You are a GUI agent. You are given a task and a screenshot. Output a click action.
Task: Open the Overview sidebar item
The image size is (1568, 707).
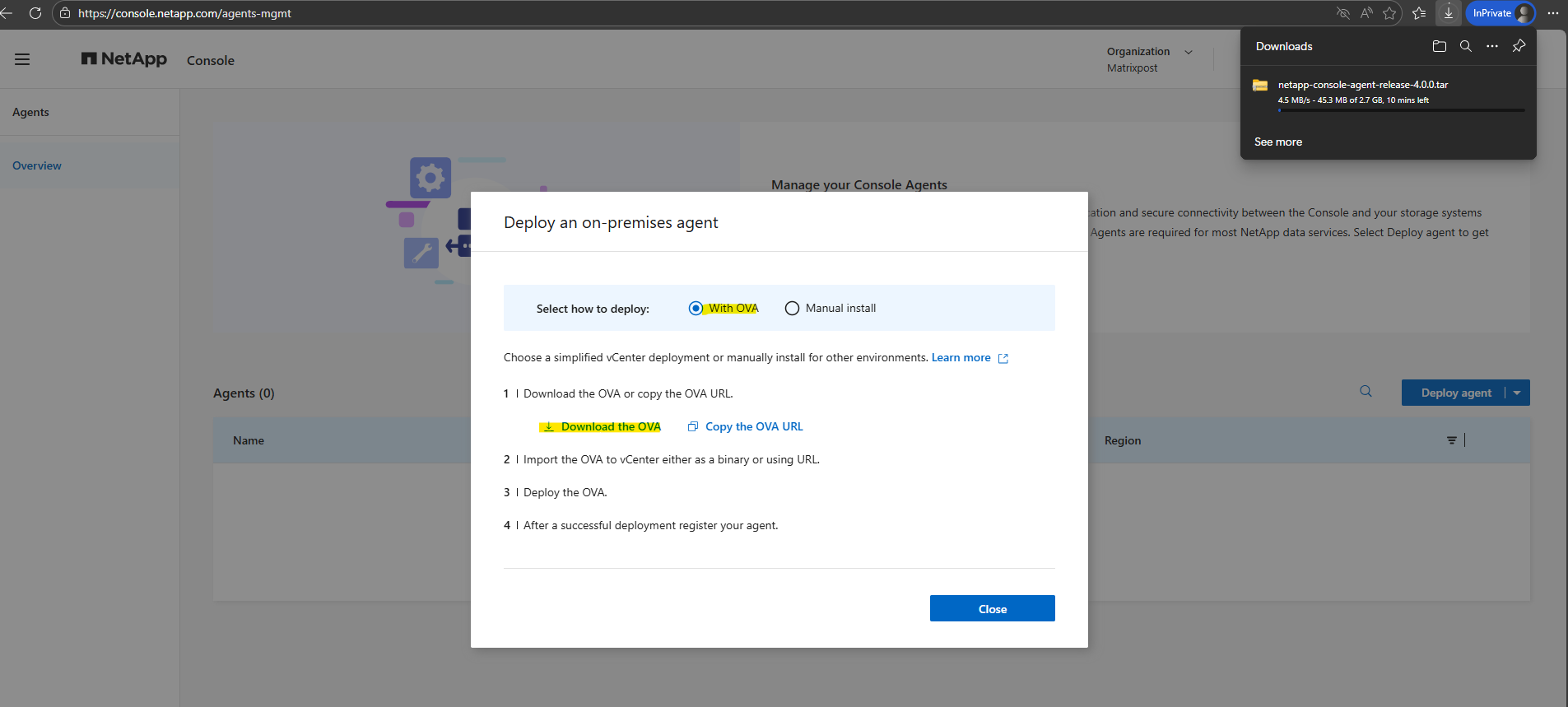point(37,165)
